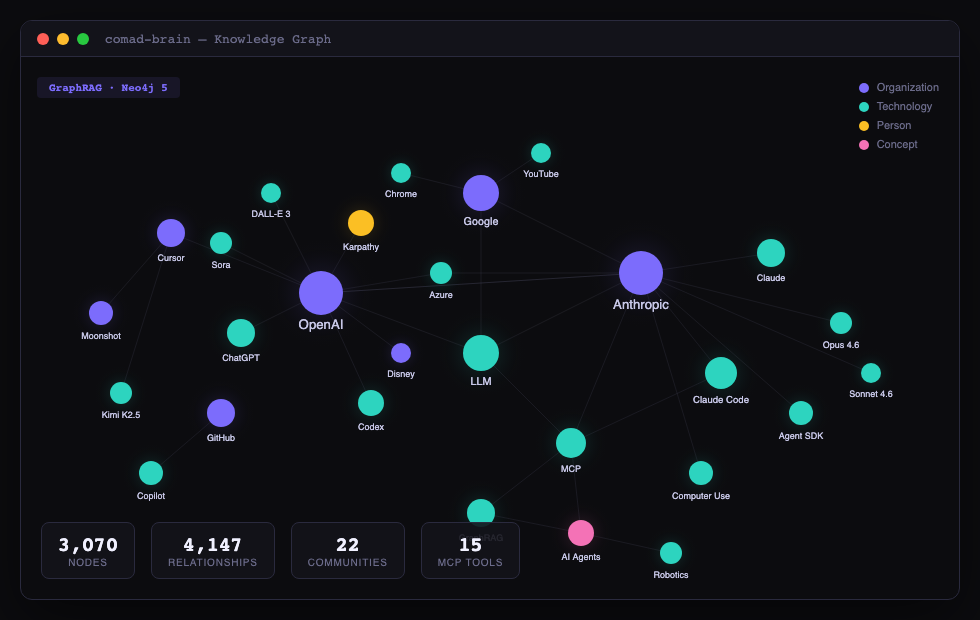Click the Google node in the graph

coord(481,193)
